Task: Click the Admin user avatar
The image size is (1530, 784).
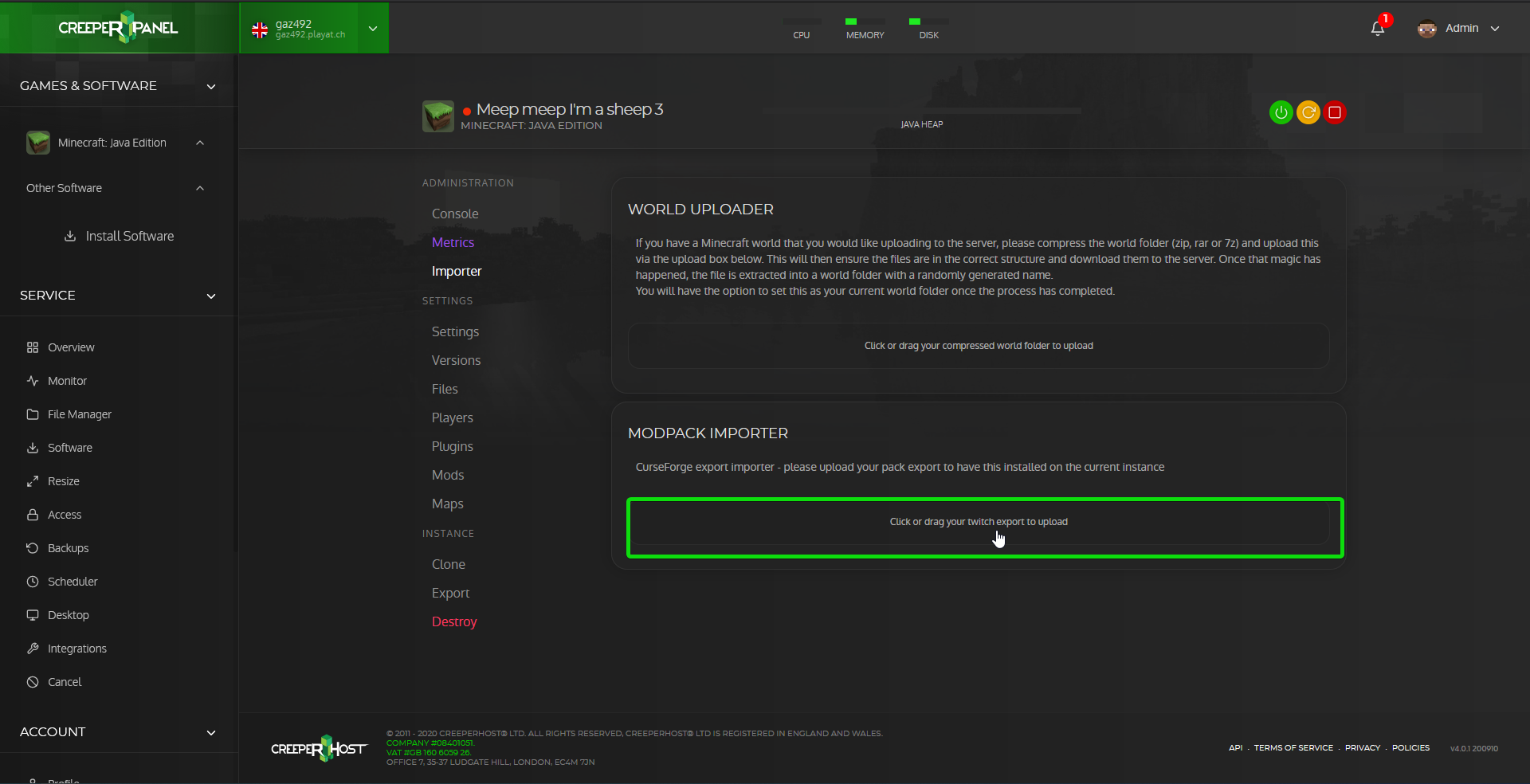Action: pyautogui.click(x=1426, y=29)
